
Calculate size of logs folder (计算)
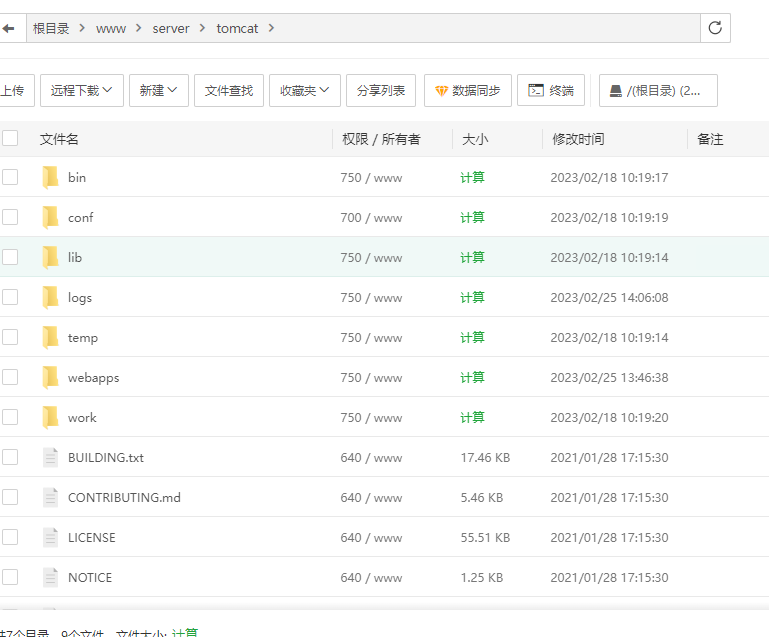[x=472, y=297]
